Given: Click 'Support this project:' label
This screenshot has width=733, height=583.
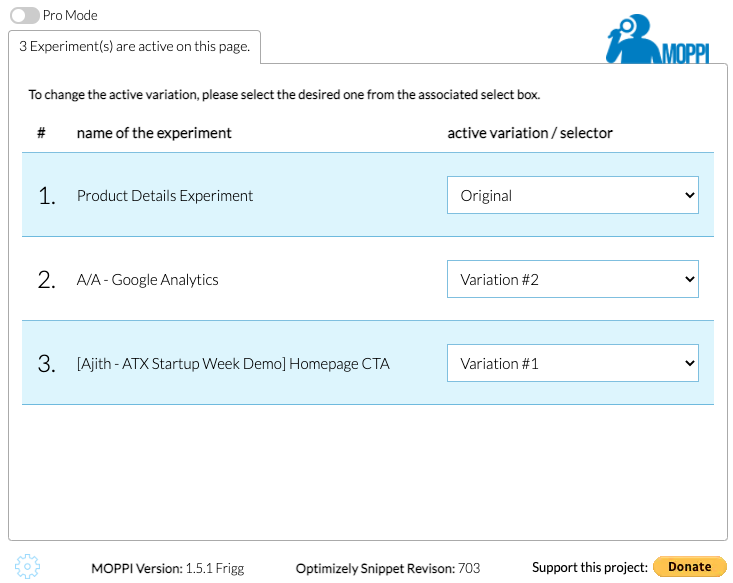Looking at the screenshot, I should (589, 567).
